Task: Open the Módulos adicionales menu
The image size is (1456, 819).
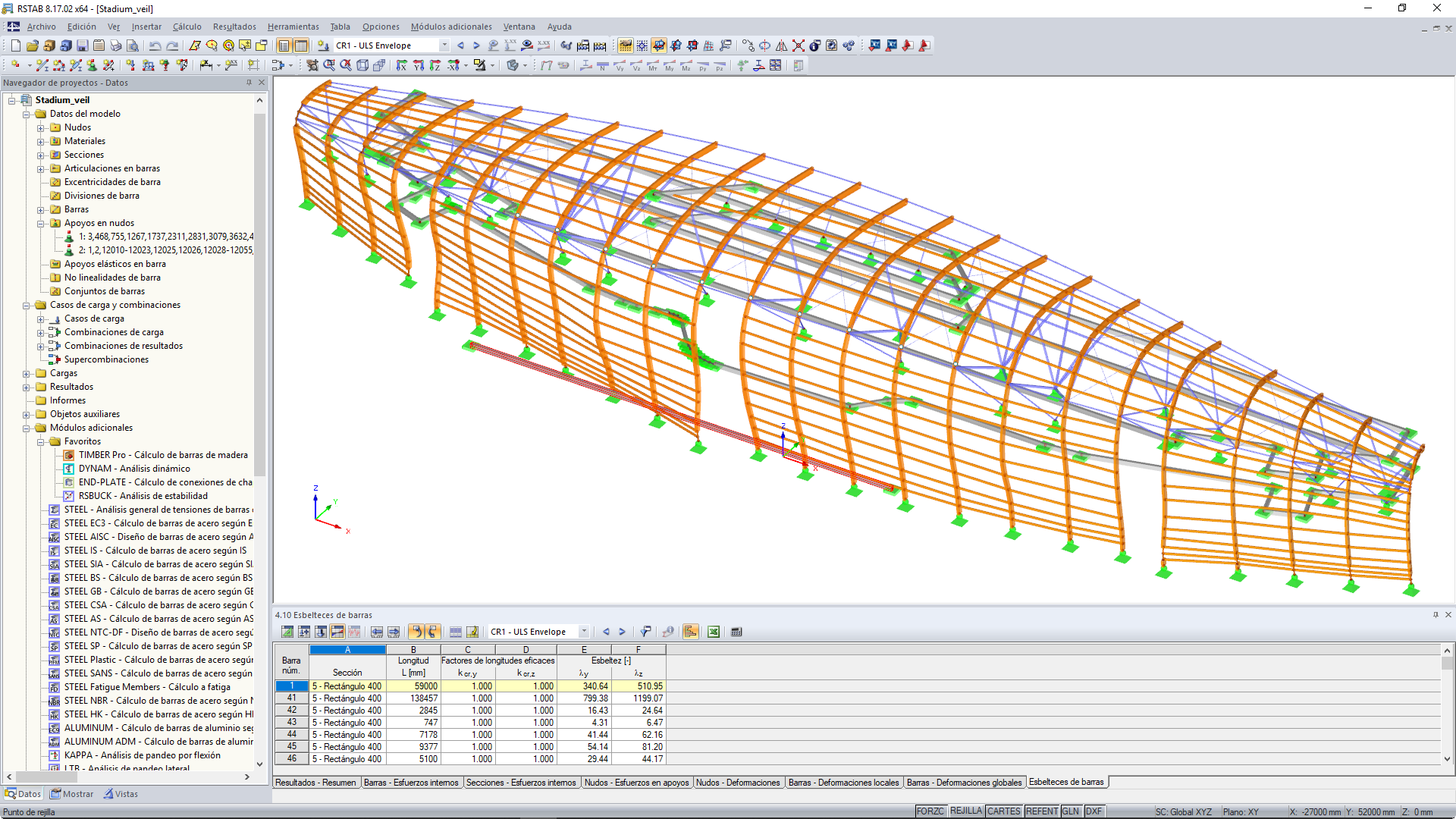Action: pos(450,27)
